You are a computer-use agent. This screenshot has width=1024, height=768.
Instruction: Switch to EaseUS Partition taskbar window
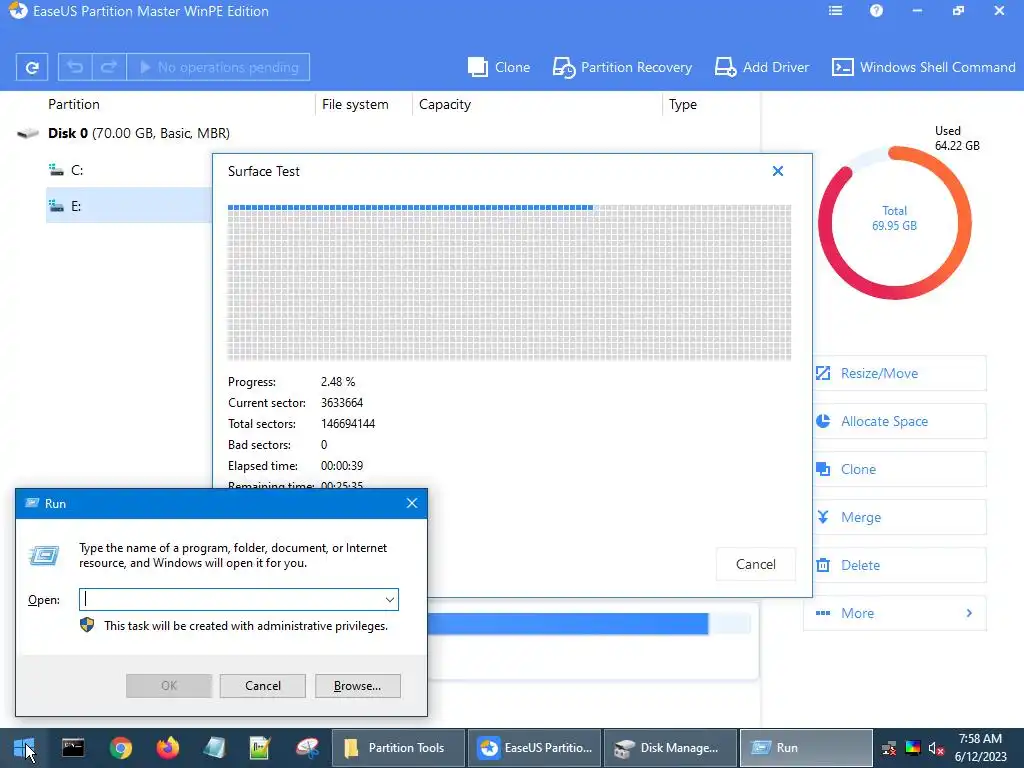(535, 748)
